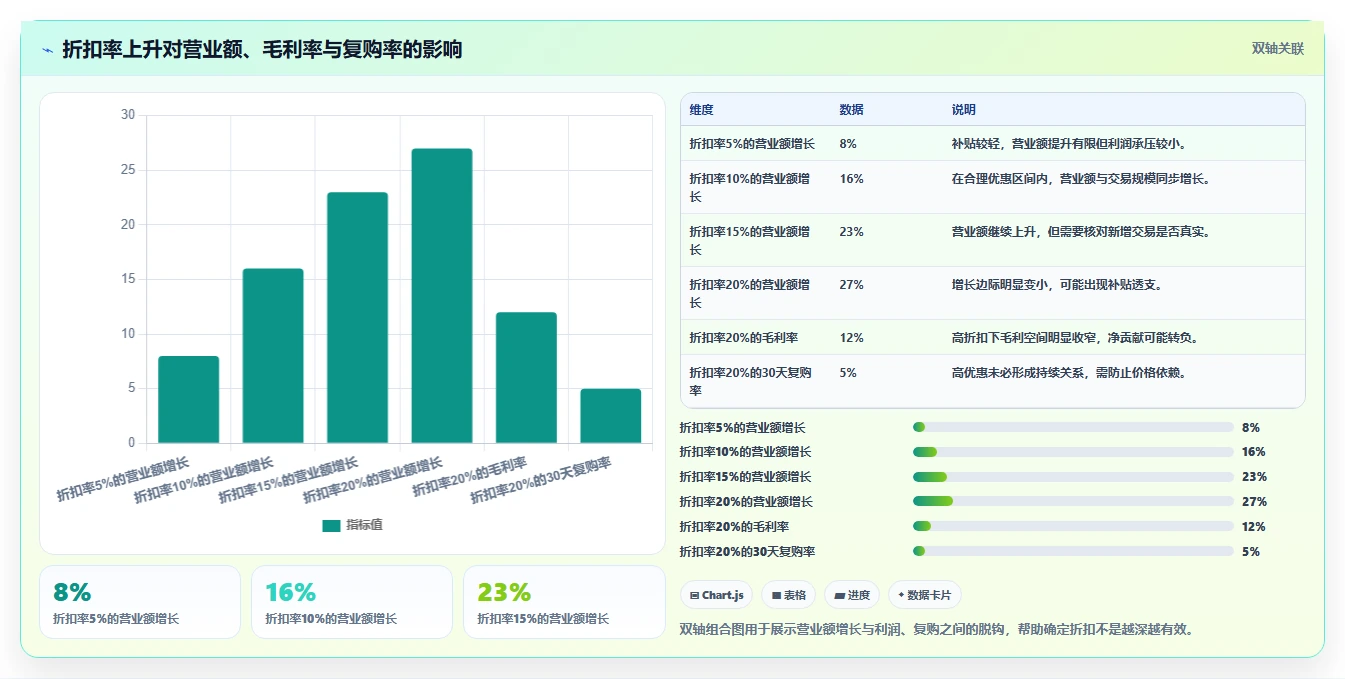Click description 增长边际明显变小，可能出现补贴透支。
The height and width of the screenshot is (679, 1345).
[1057, 285]
